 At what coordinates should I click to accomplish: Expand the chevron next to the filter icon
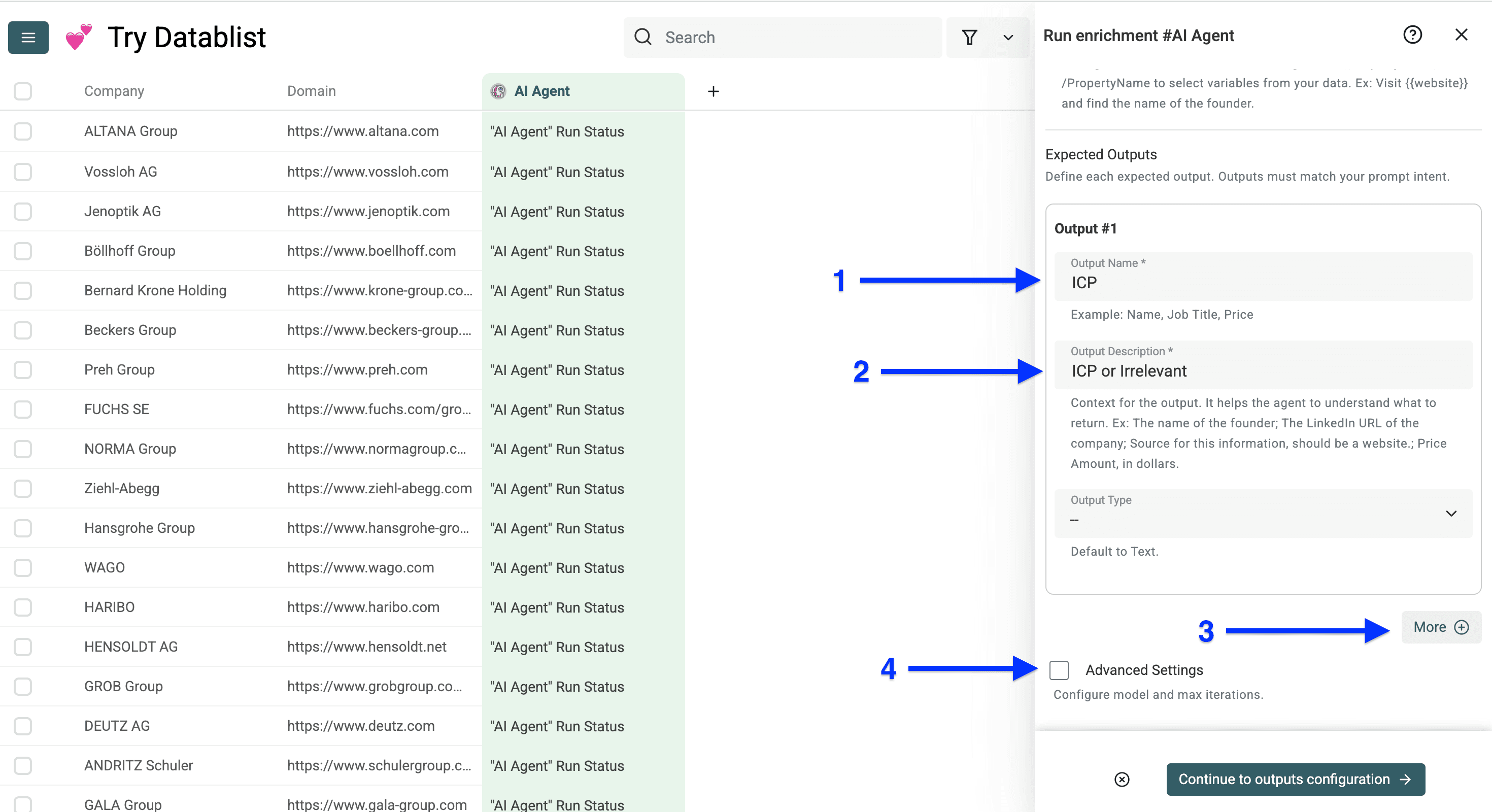pyautogui.click(x=1007, y=38)
